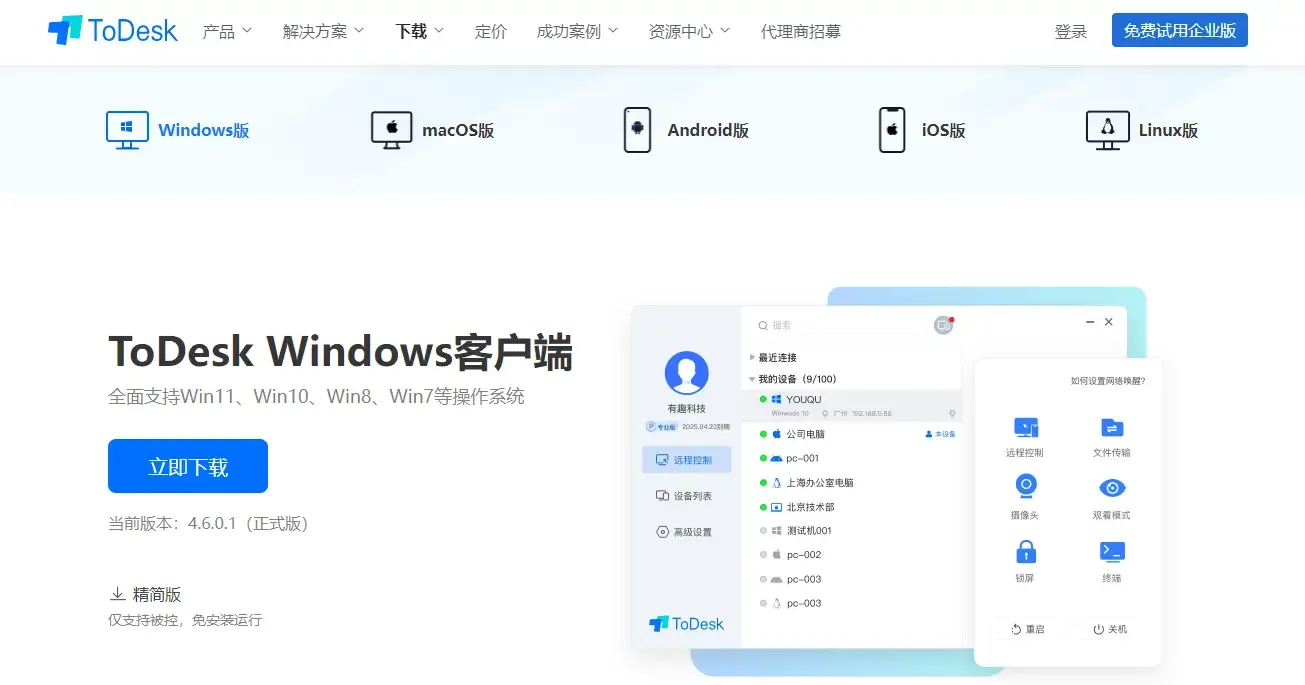1305x685 pixels.
Task: Open the 下载 dropdown menu
Action: coord(417,31)
